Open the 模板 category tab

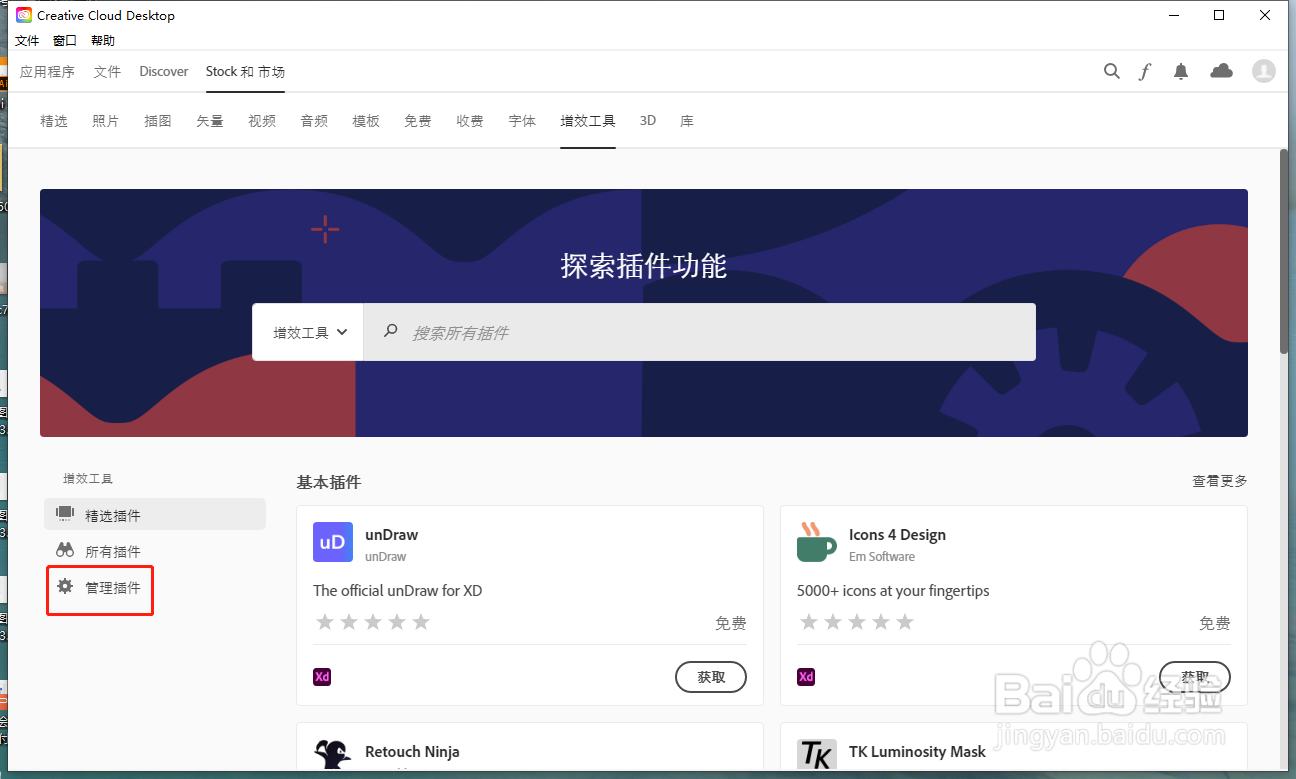click(366, 121)
